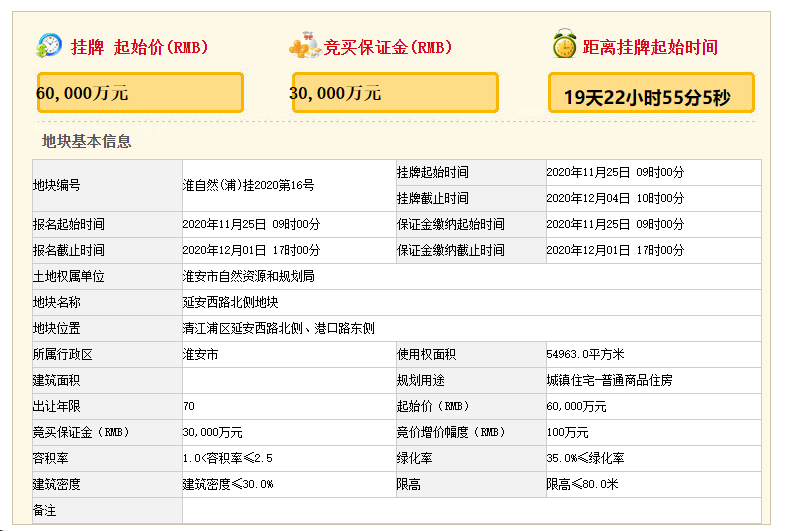Image resolution: width=785 pixels, height=531 pixels.
Task: Click the parcel name 延安西路北侧地块
Action: pyautogui.click(x=229, y=302)
